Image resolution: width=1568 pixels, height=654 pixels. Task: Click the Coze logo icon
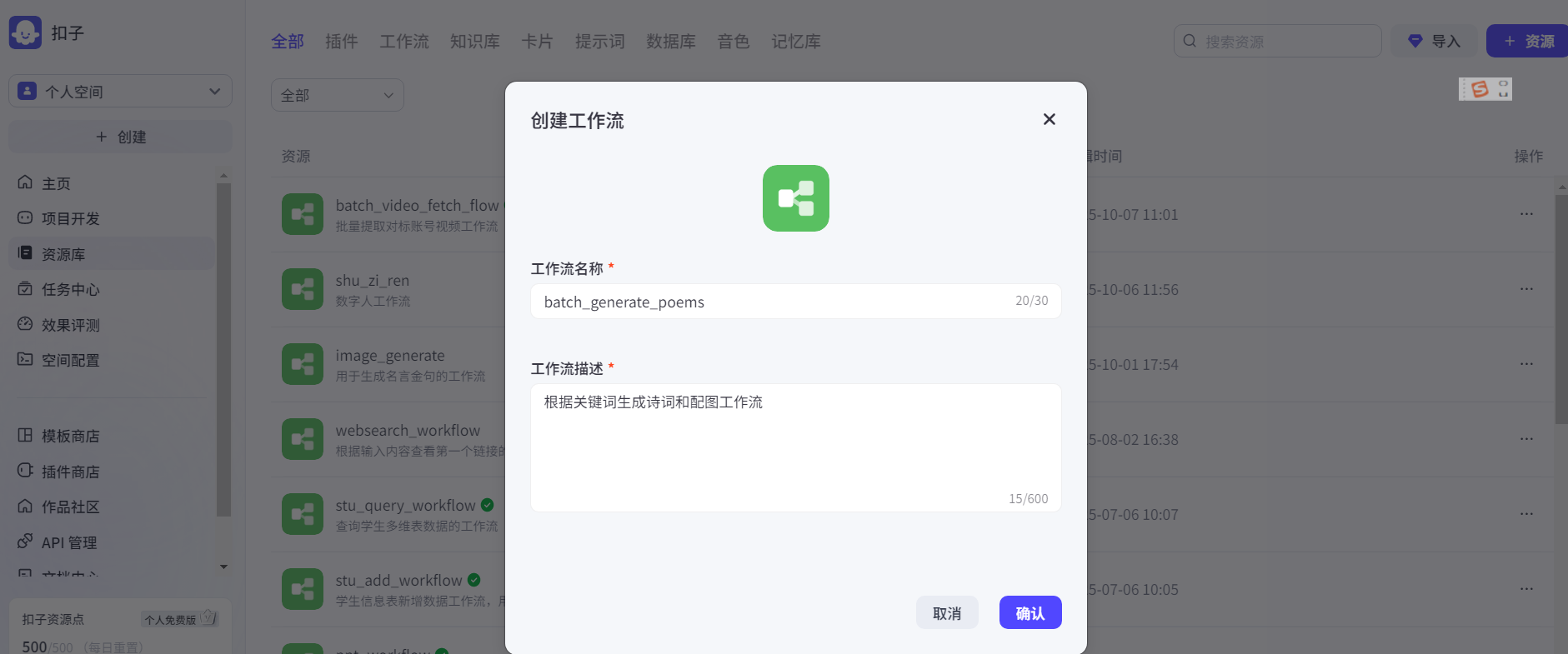click(x=25, y=32)
